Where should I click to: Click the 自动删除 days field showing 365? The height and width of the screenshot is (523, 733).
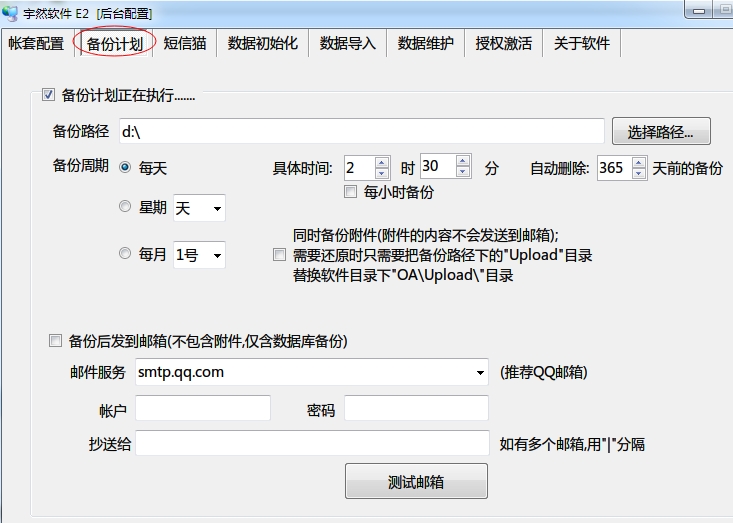(614, 168)
